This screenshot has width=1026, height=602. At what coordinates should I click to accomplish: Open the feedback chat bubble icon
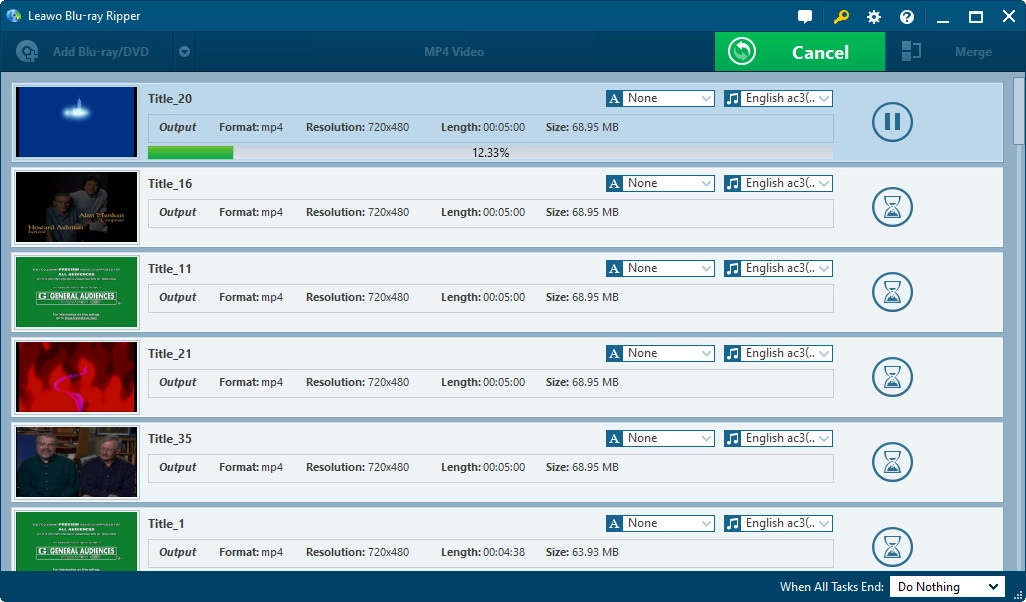click(x=805, y=17)
